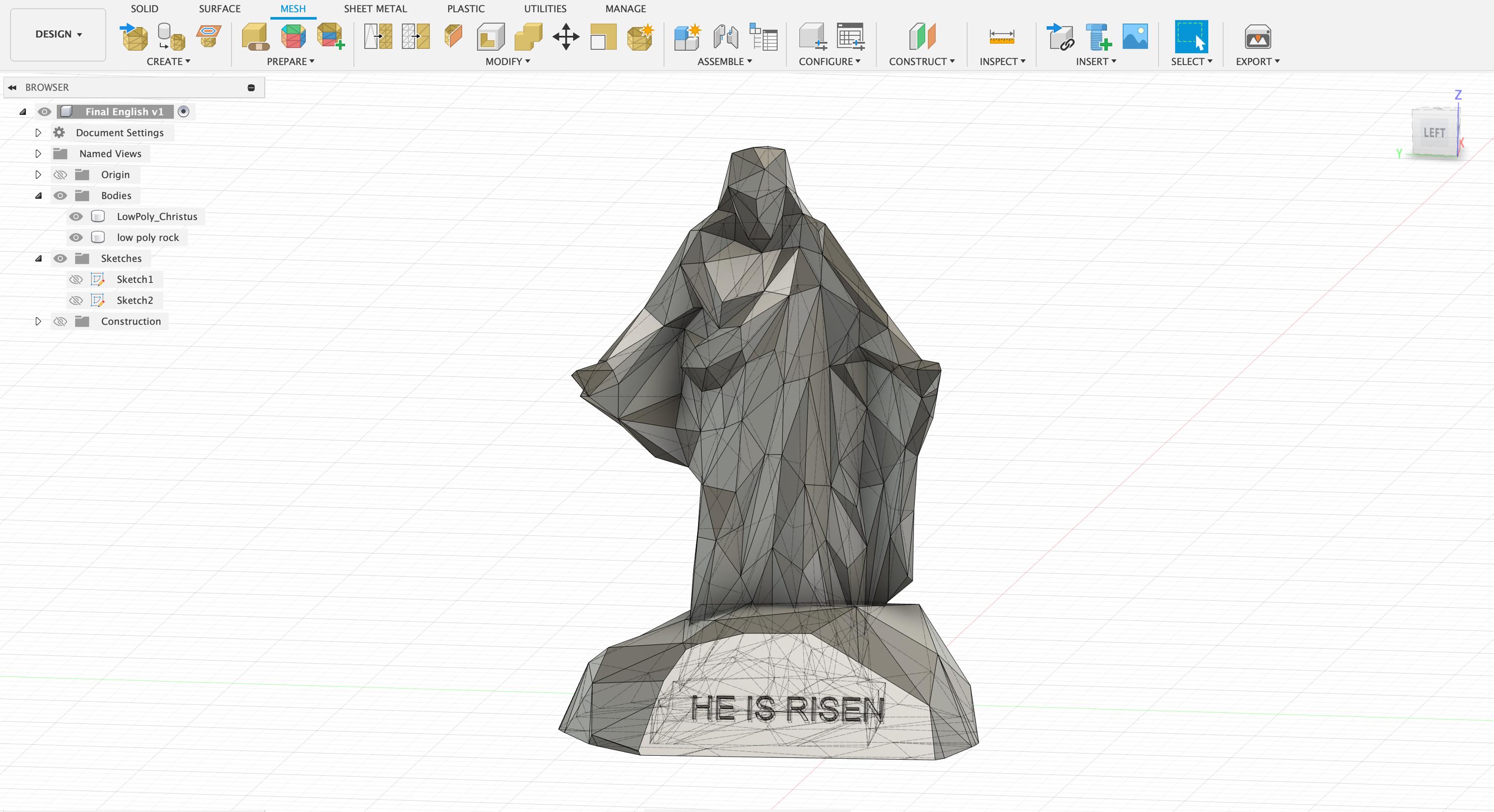The width and height of the screenshot is (1494, 812).
Task: Show Sketch2 using its eye icon
Action: (x=76, y=300)
